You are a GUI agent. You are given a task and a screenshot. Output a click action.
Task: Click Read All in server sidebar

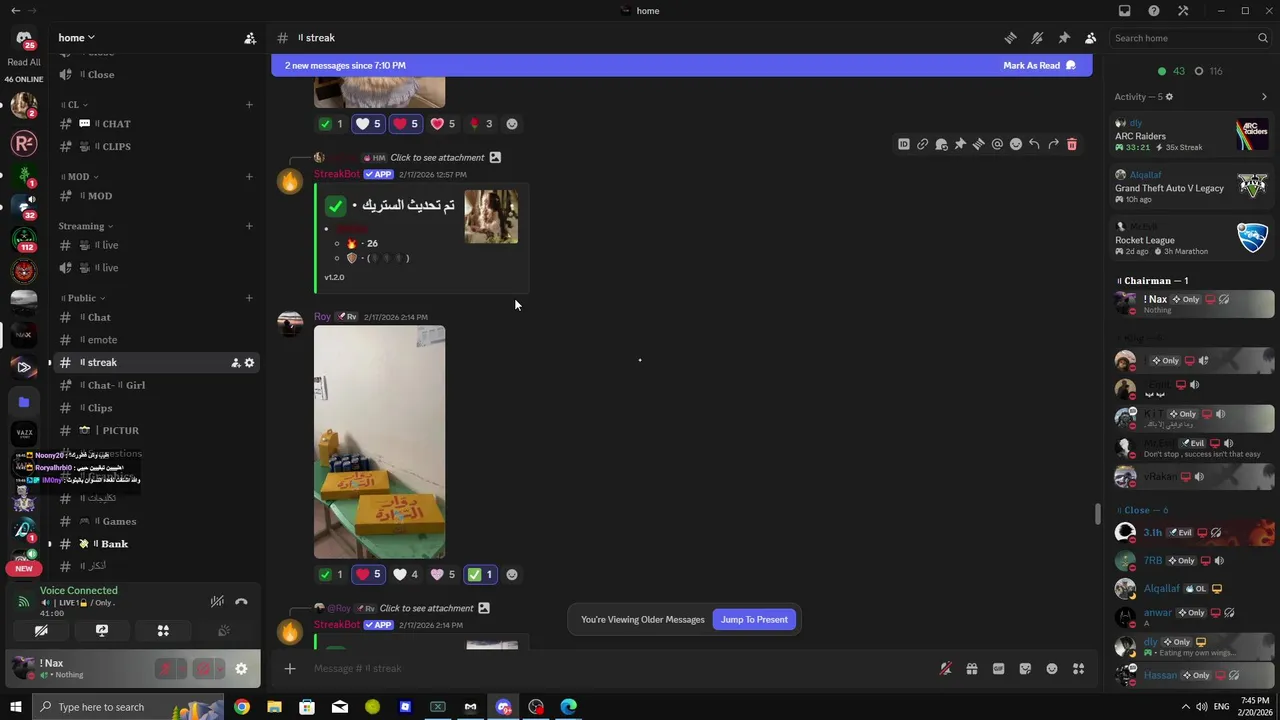click(x=24, y=62)
